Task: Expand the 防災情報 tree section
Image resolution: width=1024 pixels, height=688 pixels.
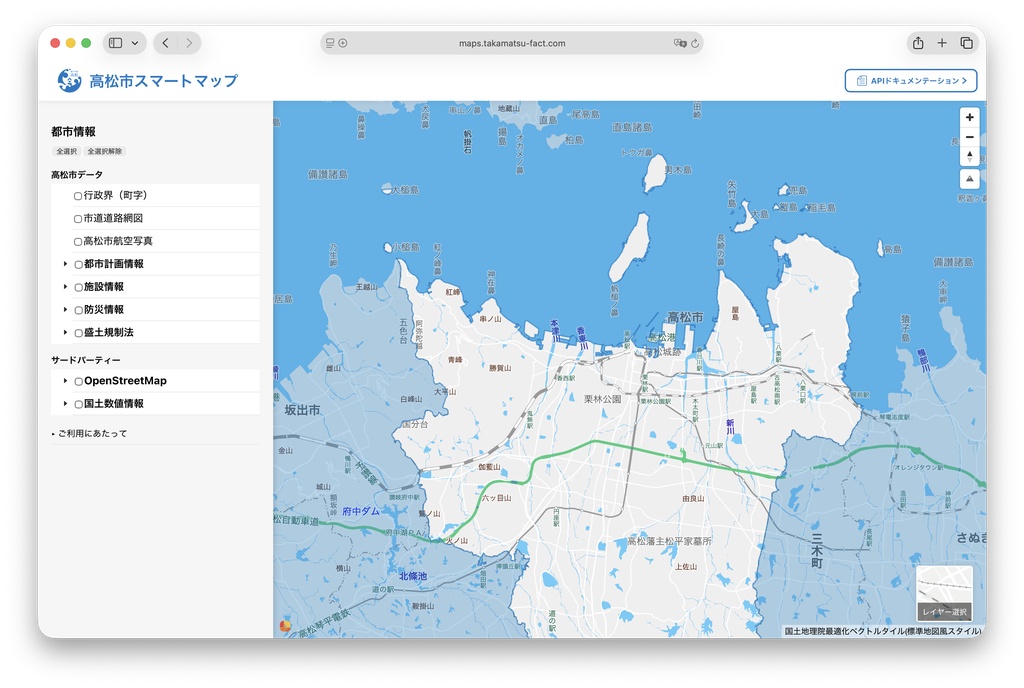Action: tap(65, 310)
